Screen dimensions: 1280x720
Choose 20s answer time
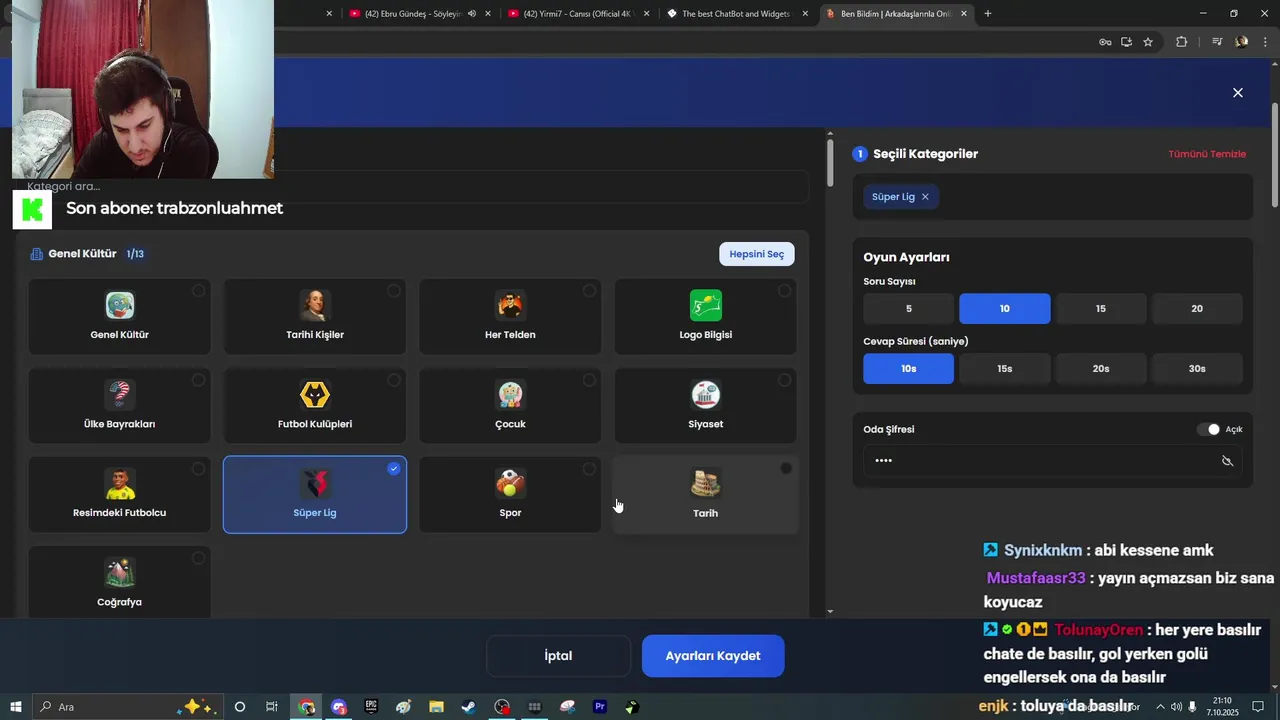[1100, 369]
